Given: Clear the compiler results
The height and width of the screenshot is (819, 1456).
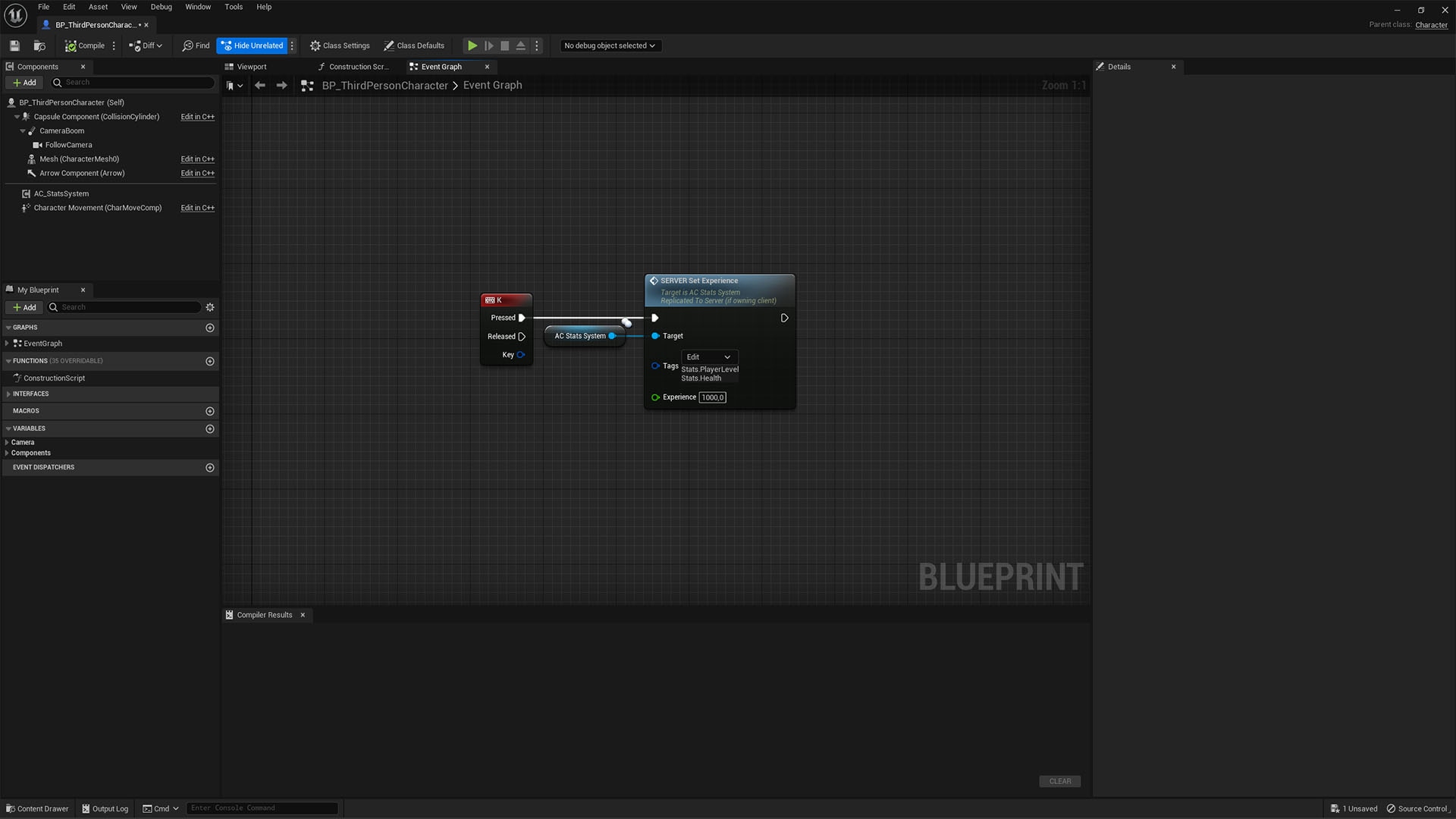Looking at the screenshot, I should click(1059, 781).
